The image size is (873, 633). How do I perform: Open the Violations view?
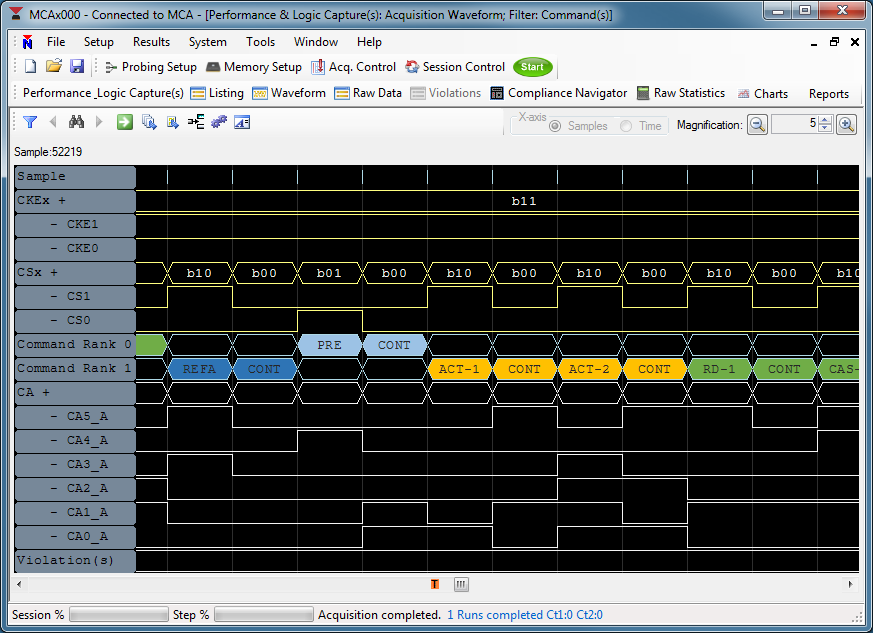point(445,93)
